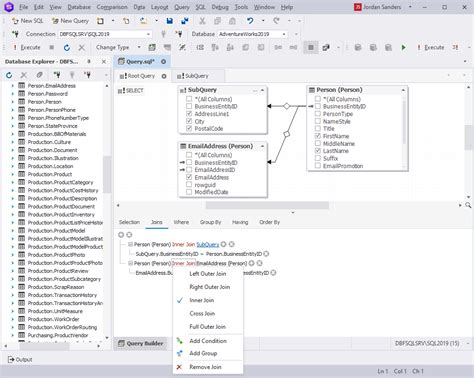Screen dimensions: 474x378
Task: Check BusinessEntityID in the SubQuery table
Action: 189,106
